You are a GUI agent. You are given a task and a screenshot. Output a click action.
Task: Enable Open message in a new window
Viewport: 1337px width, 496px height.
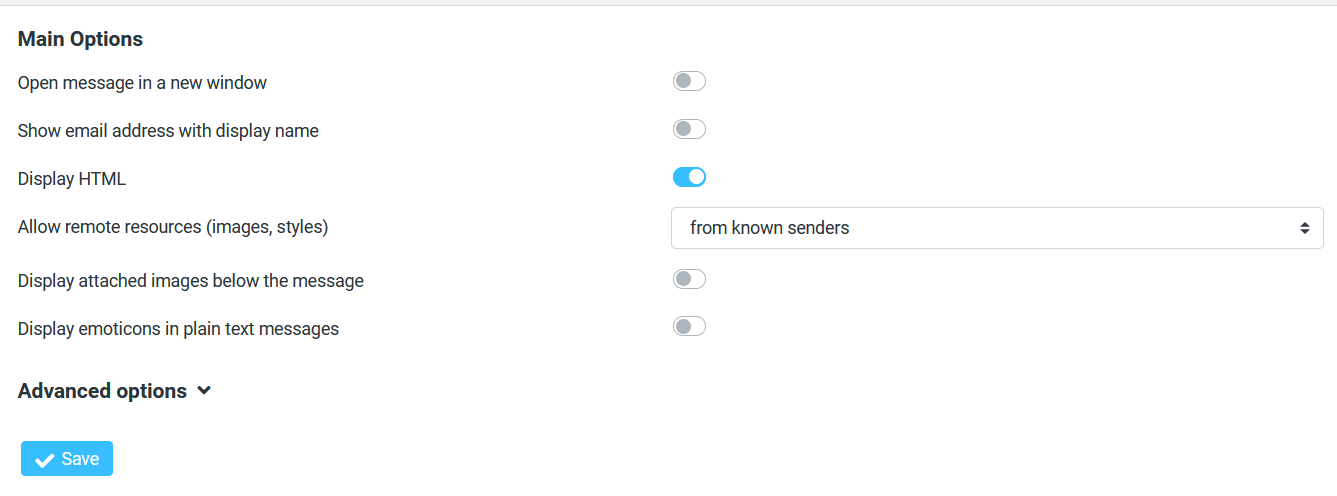point(689,81)
